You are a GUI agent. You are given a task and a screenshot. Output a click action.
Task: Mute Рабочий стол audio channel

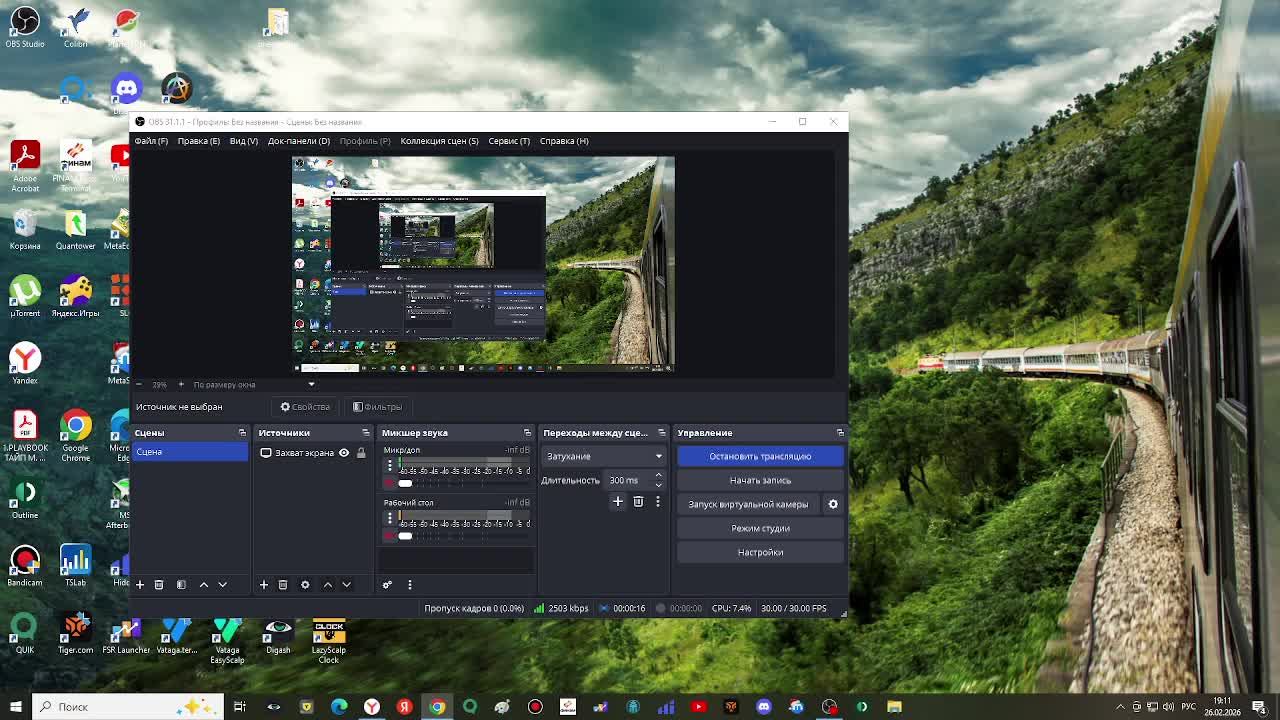(390, 536)
